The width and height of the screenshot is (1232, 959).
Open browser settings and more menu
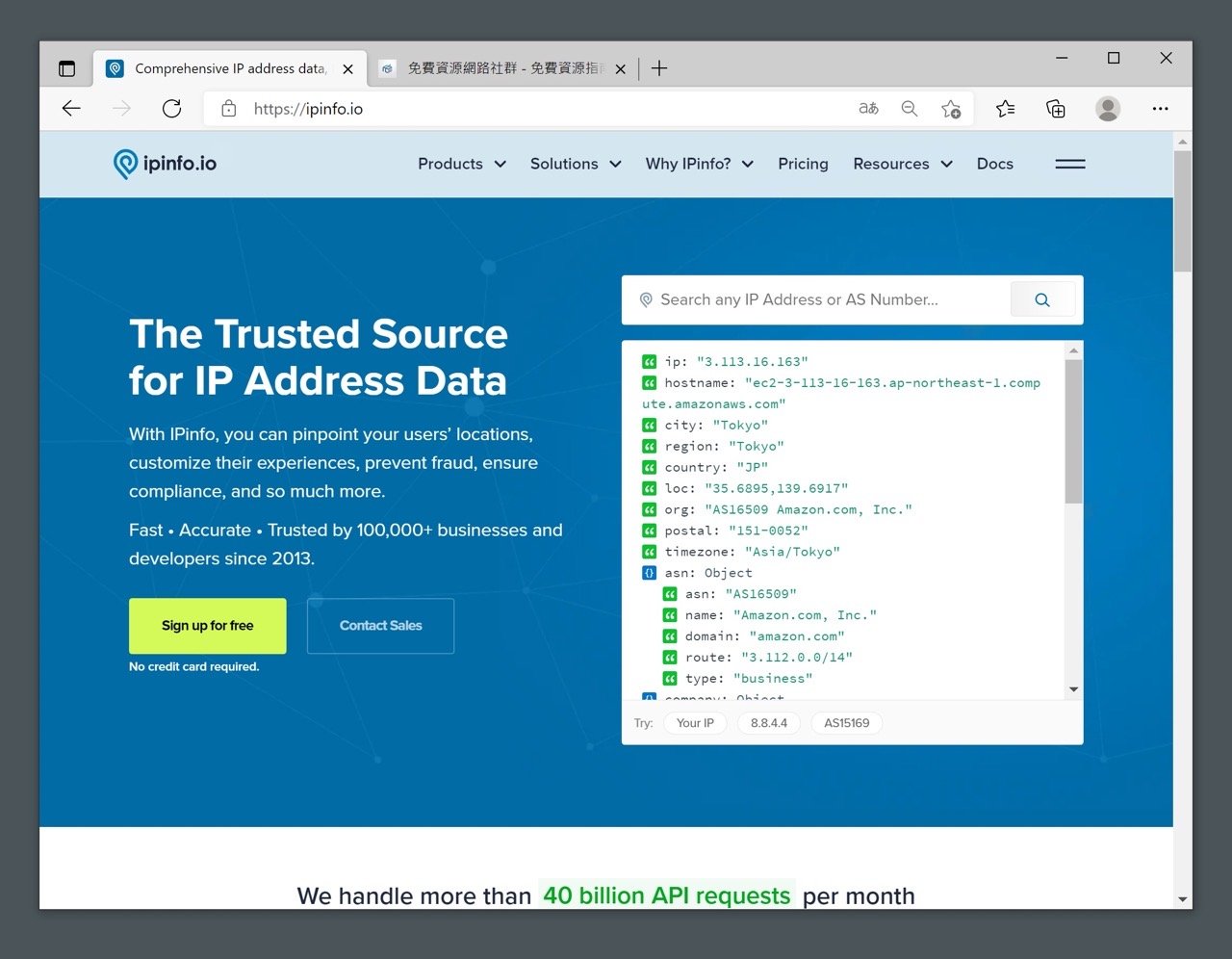(1160, 109)
